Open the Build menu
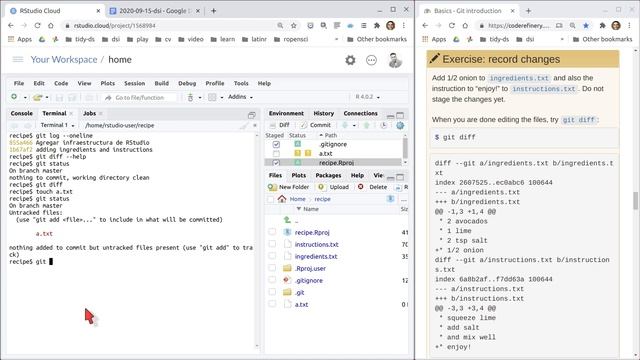The width and height of the screenshot is (640, 360). (x=162, y=83)
